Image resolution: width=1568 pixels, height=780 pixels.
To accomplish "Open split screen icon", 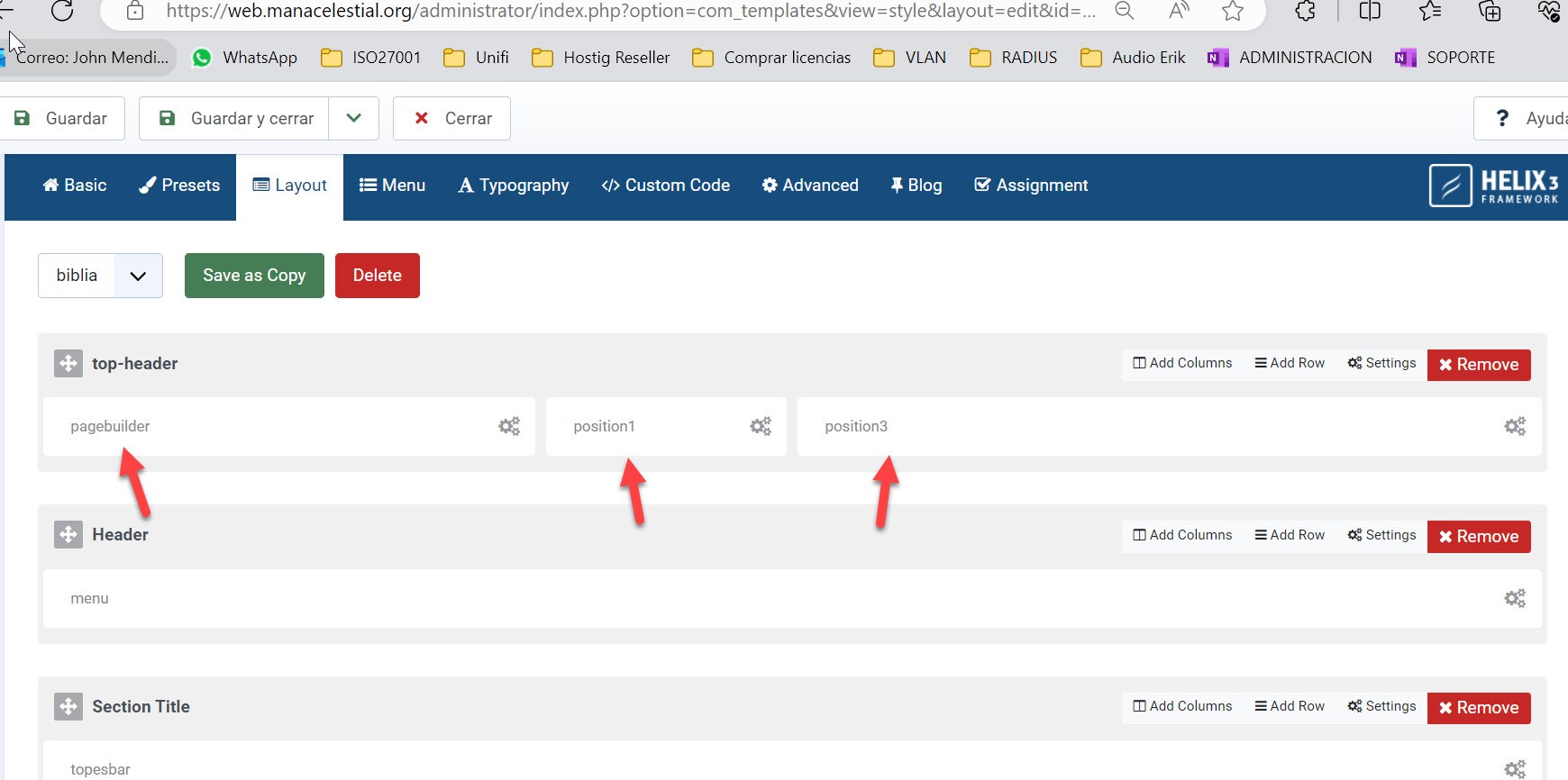I will 1370,11.
